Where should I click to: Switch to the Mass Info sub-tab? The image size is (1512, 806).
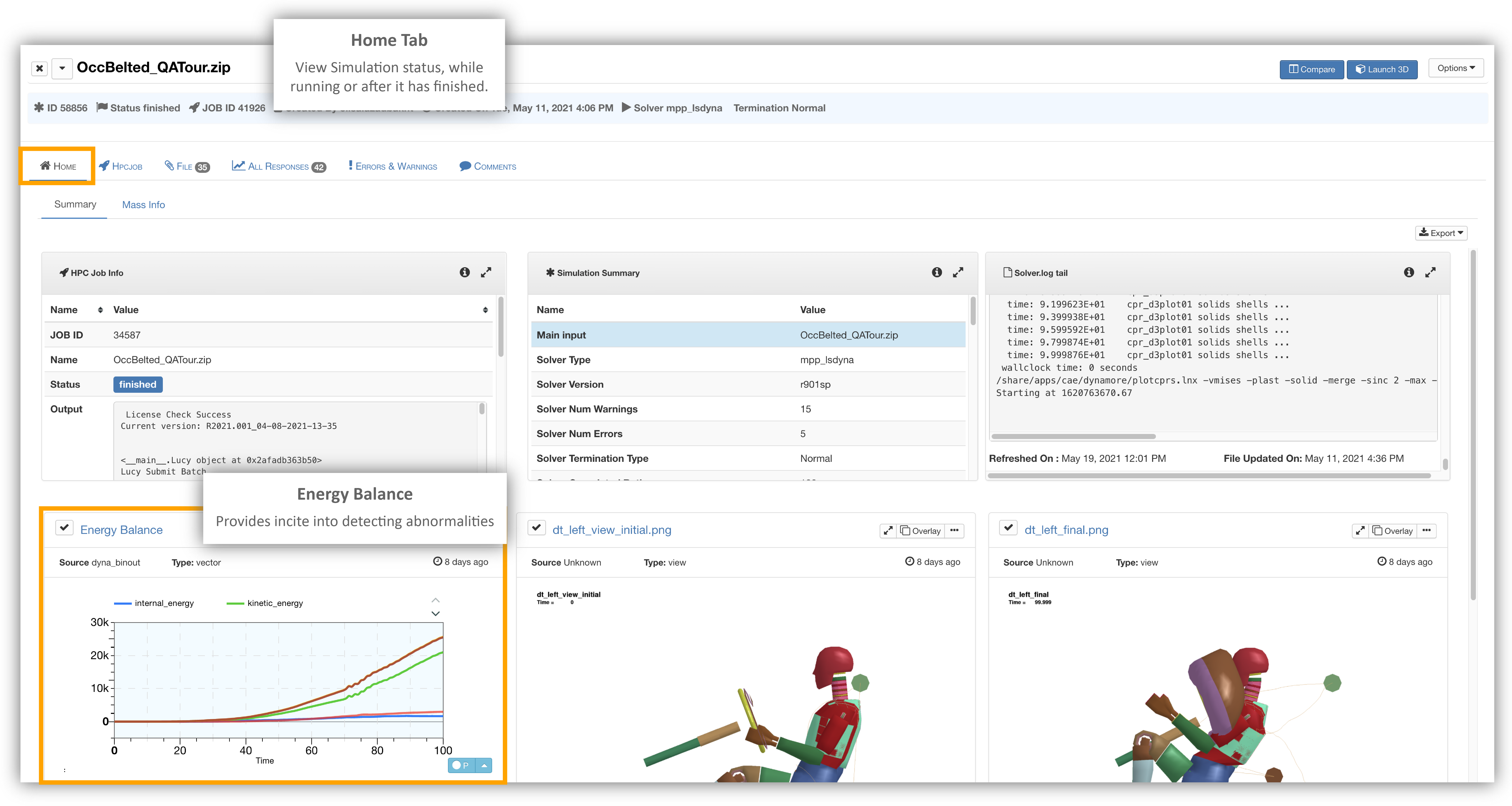143,205
